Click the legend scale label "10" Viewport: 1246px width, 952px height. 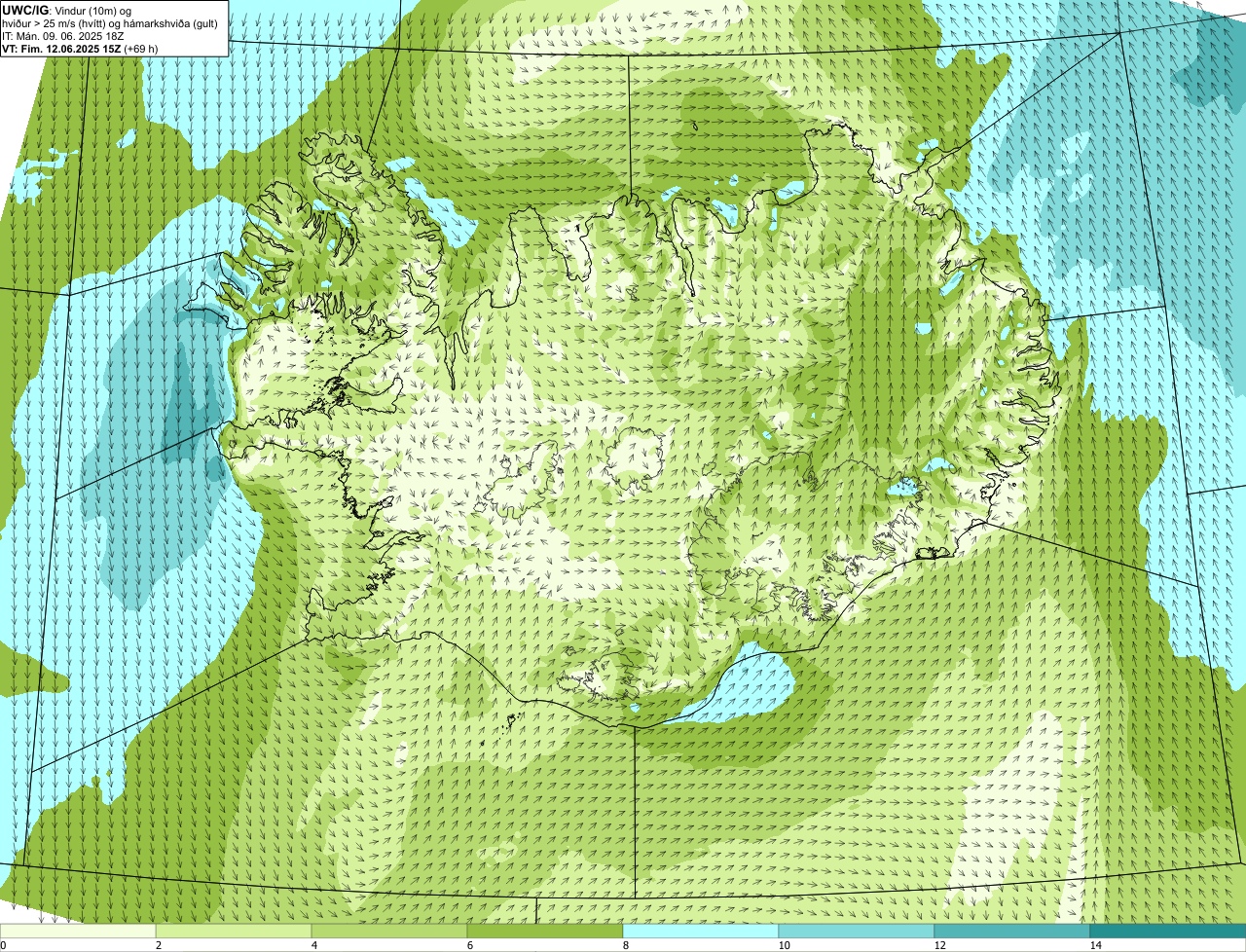point(783,945)
